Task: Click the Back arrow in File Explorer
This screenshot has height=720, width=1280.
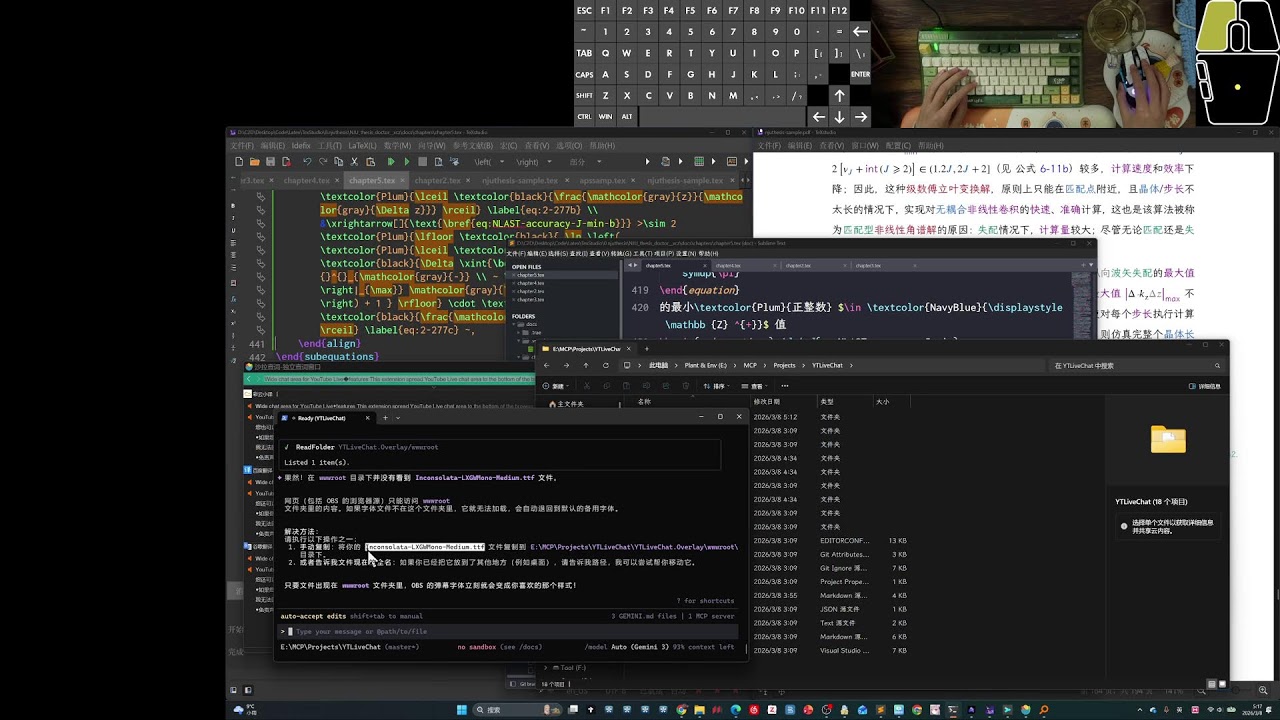Action: coord(547,365)
